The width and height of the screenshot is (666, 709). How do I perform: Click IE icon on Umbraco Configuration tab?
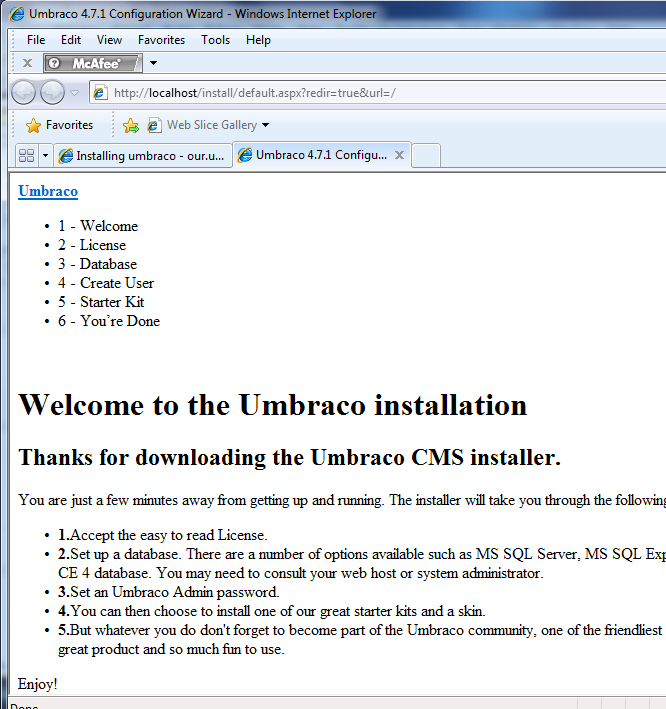tap(245, 155)
